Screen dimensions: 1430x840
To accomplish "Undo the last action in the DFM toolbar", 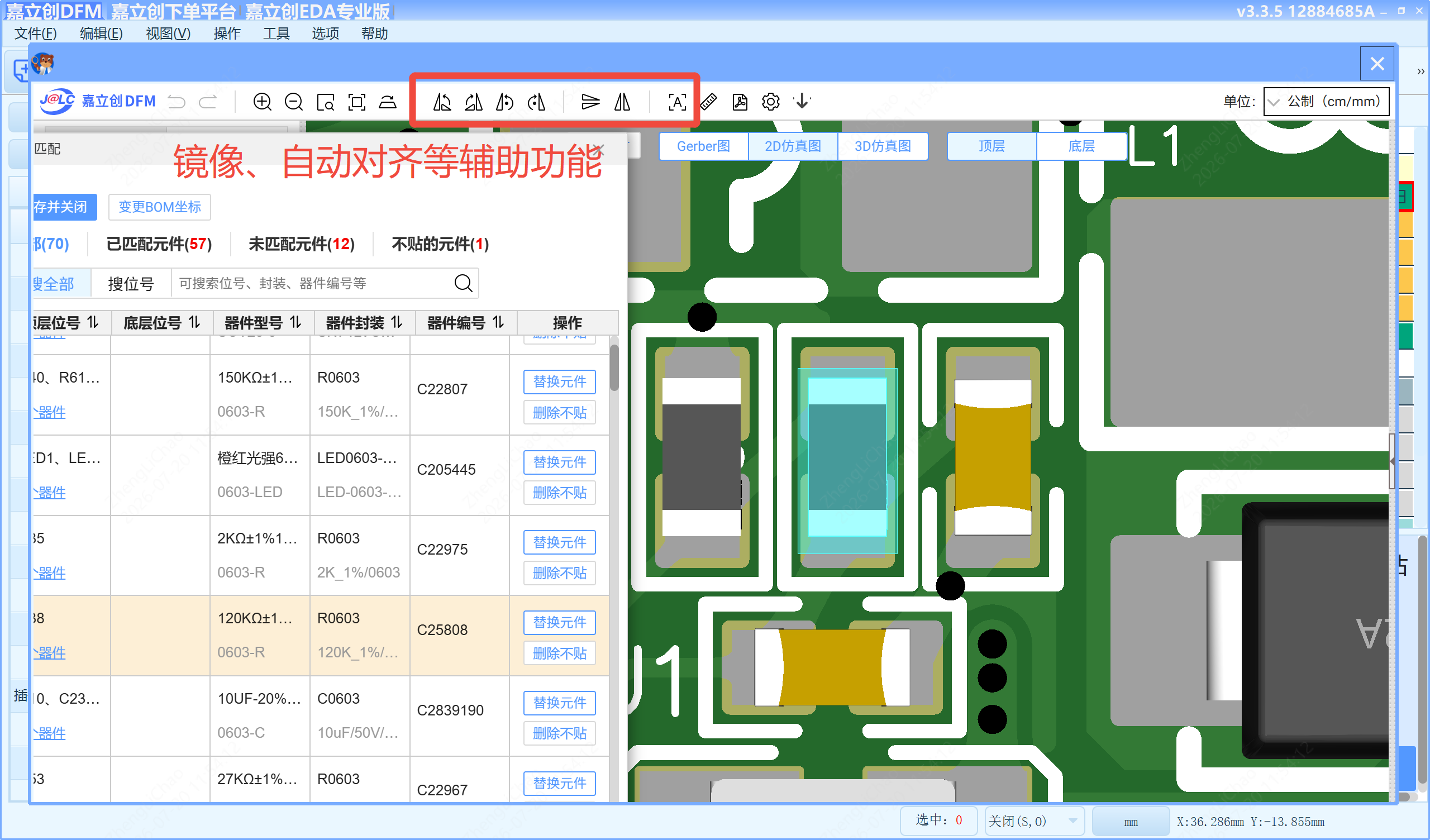I will 177,102.
